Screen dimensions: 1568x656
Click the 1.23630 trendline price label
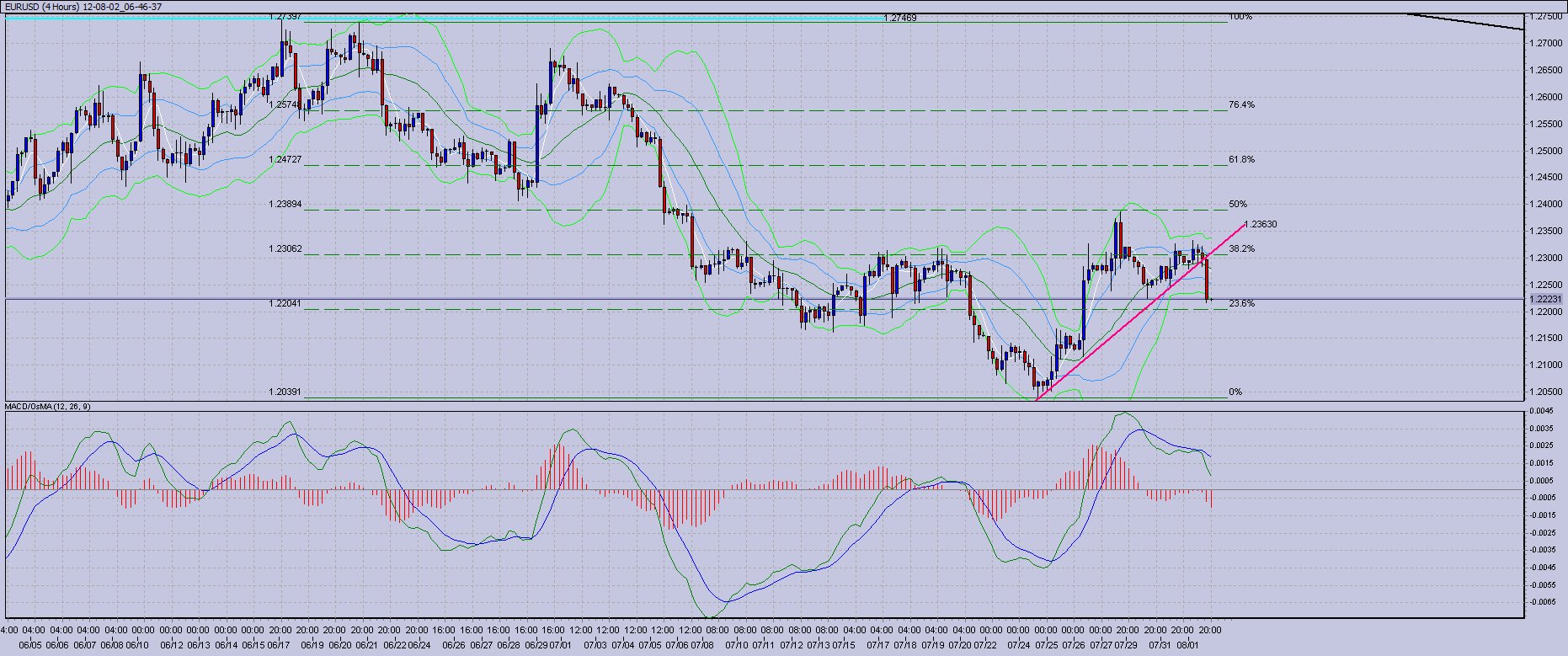1261,224
